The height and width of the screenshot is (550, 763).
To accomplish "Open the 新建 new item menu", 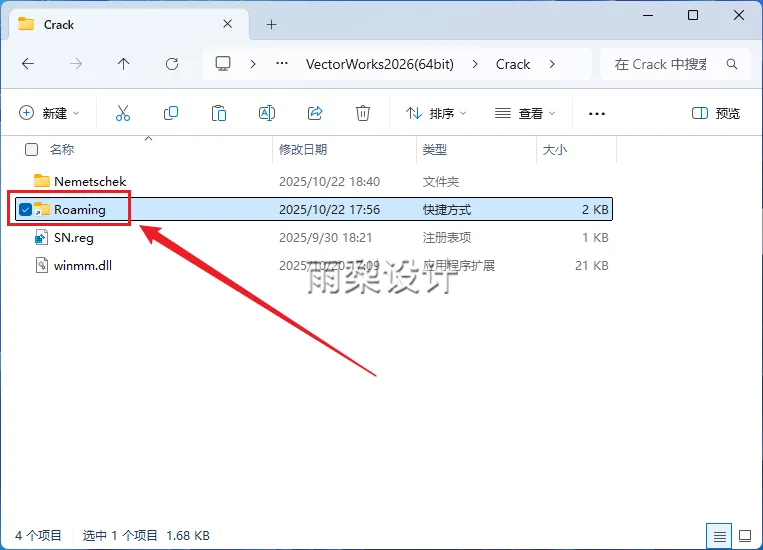I will coord(49,113).
